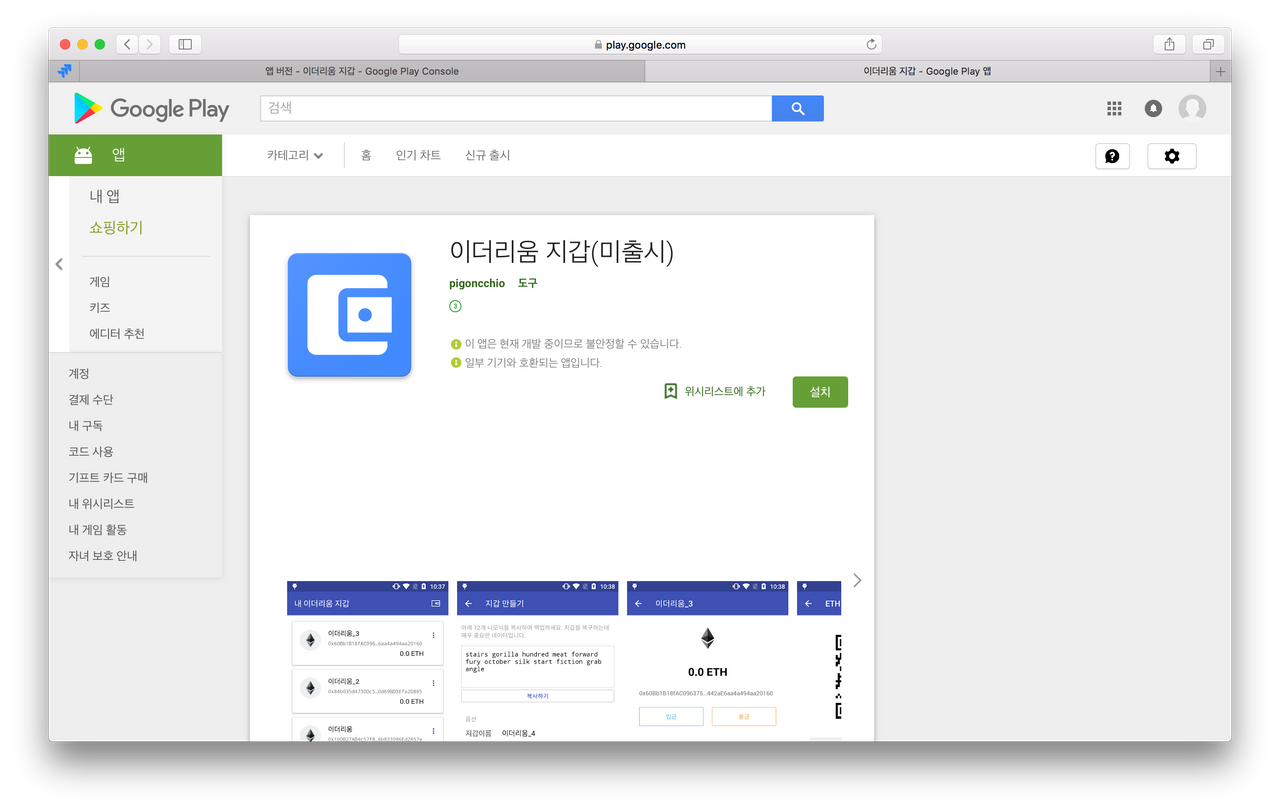Image resolution: width=1280 pixels, height=811 pixels.
Task: Open the help question mark icon
Action: (x=1112, y=156)
